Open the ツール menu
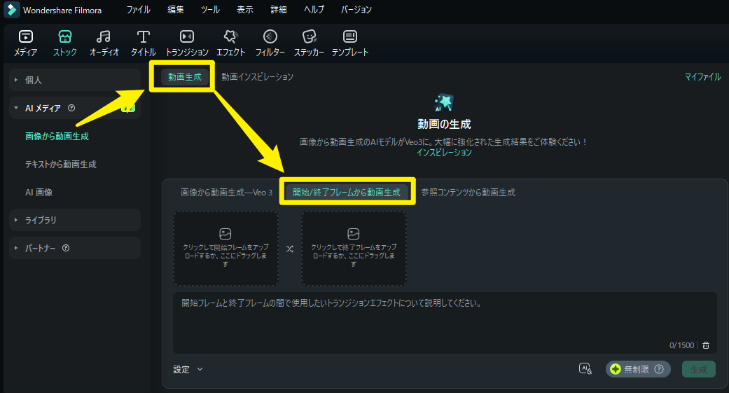This screenshot has height=394, width=729. pos(210,9)
